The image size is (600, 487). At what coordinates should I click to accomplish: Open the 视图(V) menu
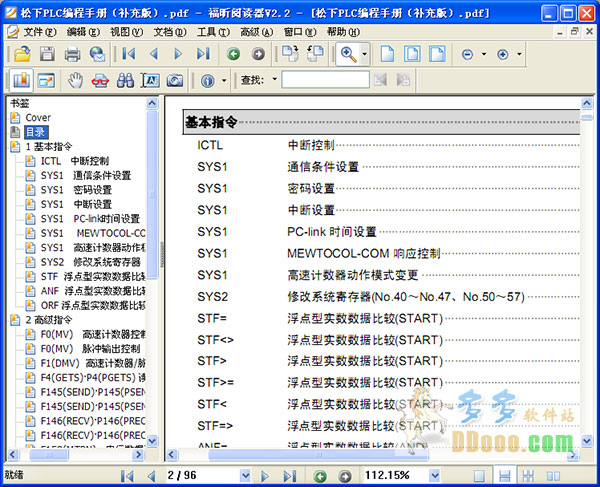[x=127, y=32]
